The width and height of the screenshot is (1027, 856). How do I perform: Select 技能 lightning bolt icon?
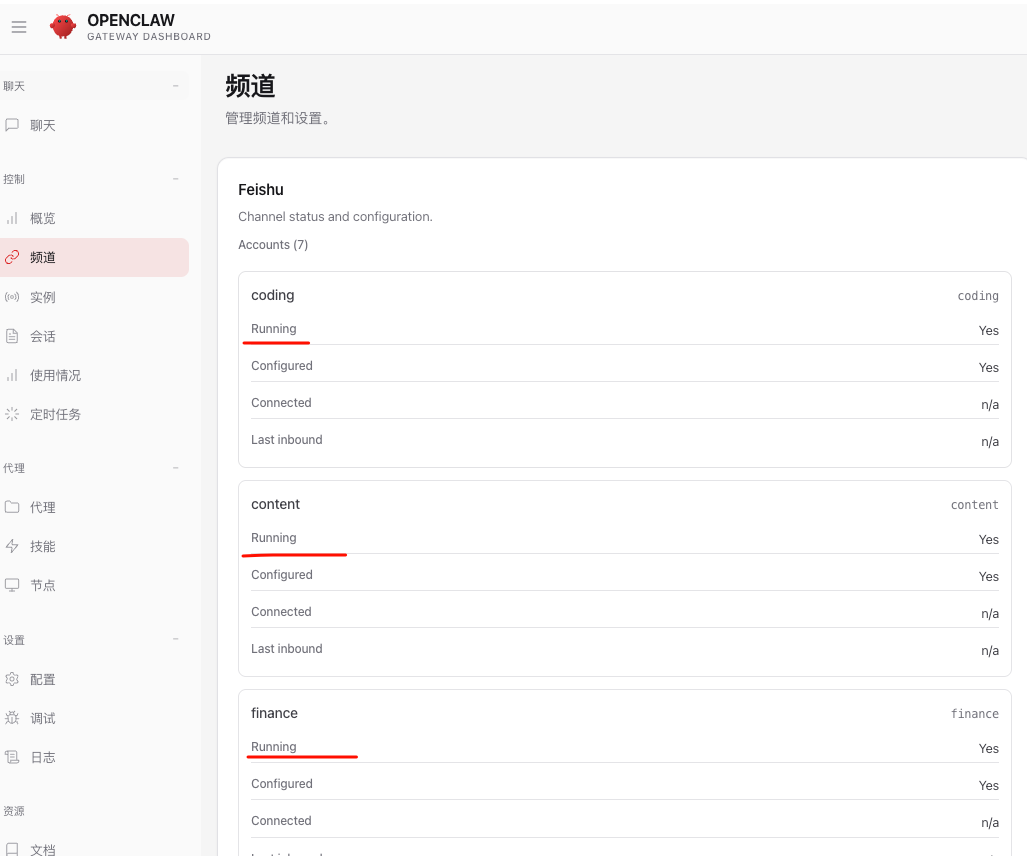coord(12,546)
